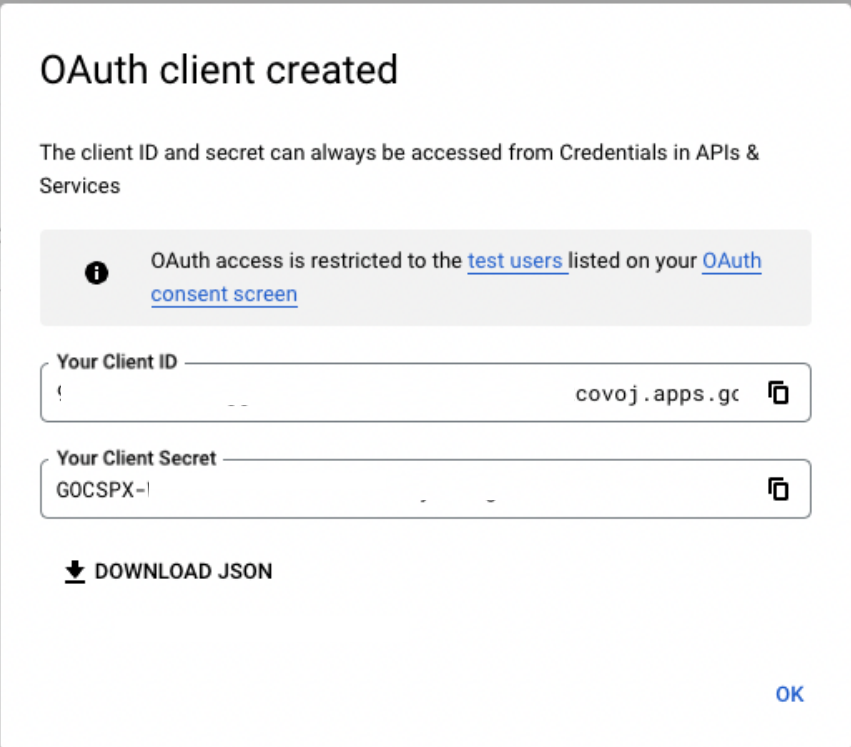This screenshot has height=747, width=851.
Task: Click the info icon in the notice banner
Action: coord(97,273)
